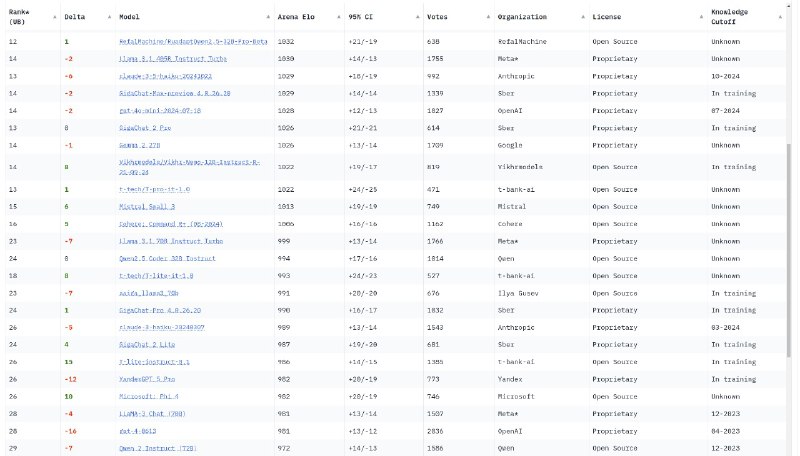Sort by 95% CI column arrow
The image size is (800, 456).
point(417,17)
